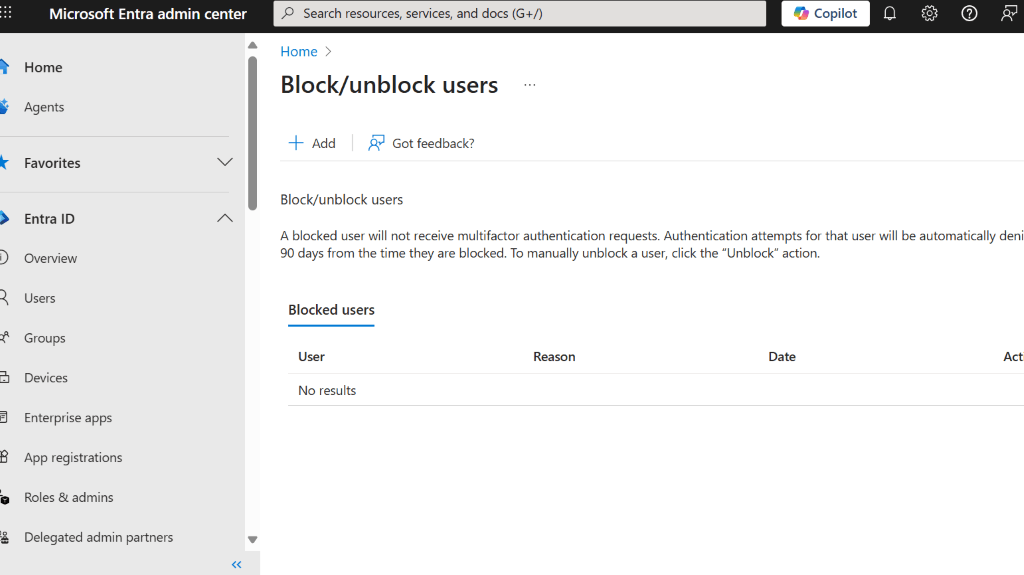Open Enterprise apps under Entra ID
Screen dimensions: 1024x575
point(68,418)
